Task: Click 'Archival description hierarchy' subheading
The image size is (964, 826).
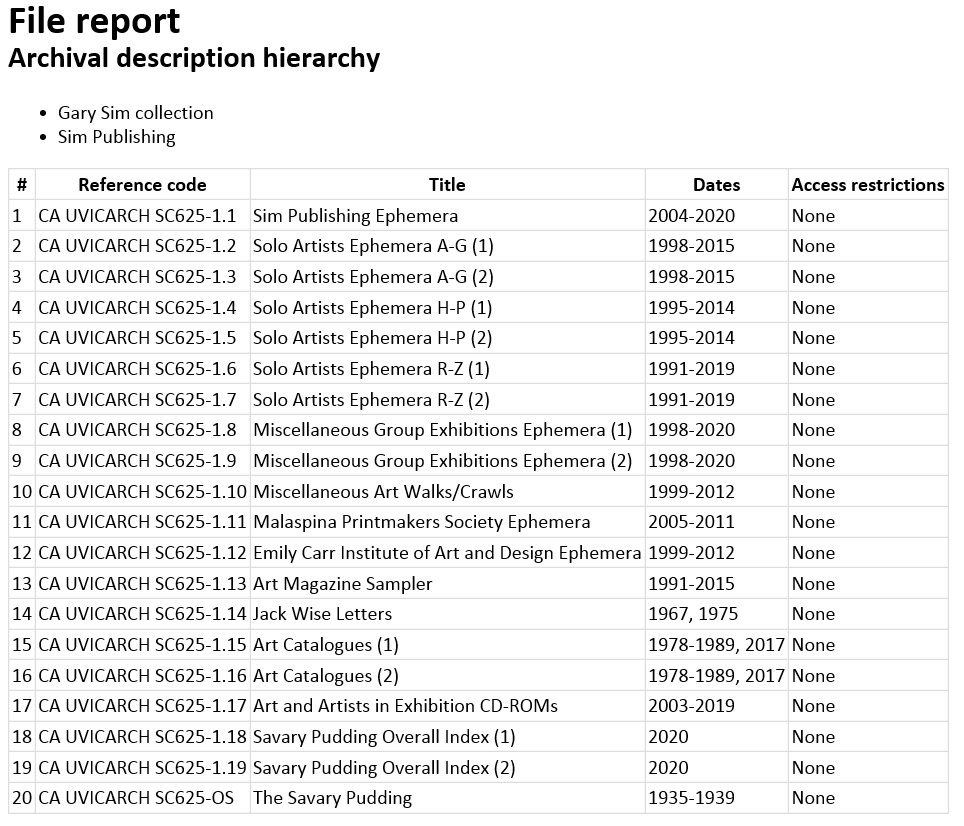Action: (194, 58)
